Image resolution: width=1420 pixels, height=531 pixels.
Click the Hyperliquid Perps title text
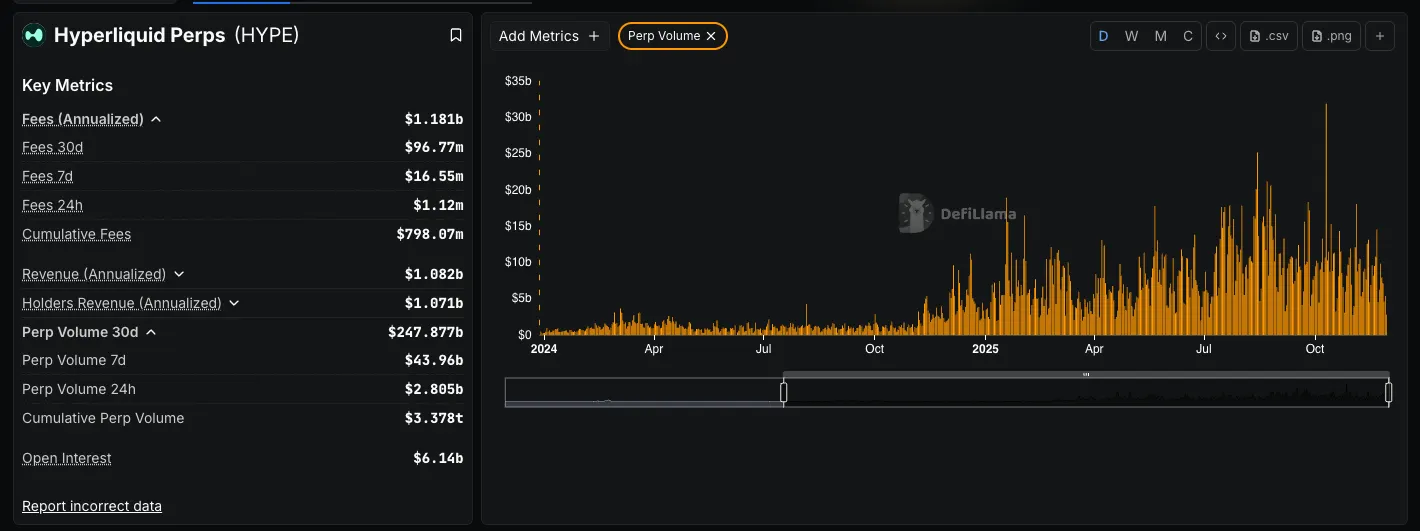pyautogui.click(x=139, y=35)
